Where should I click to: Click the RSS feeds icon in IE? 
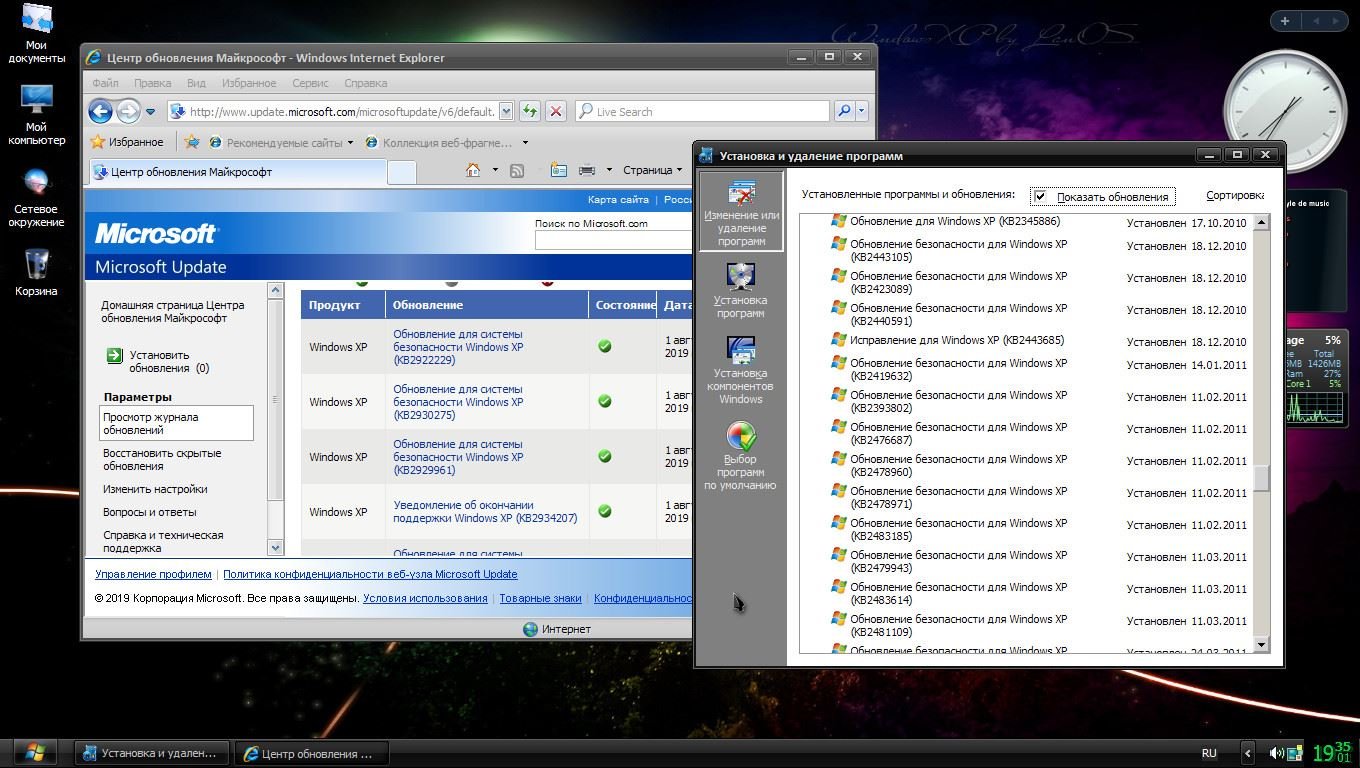[x=517, y=170]
